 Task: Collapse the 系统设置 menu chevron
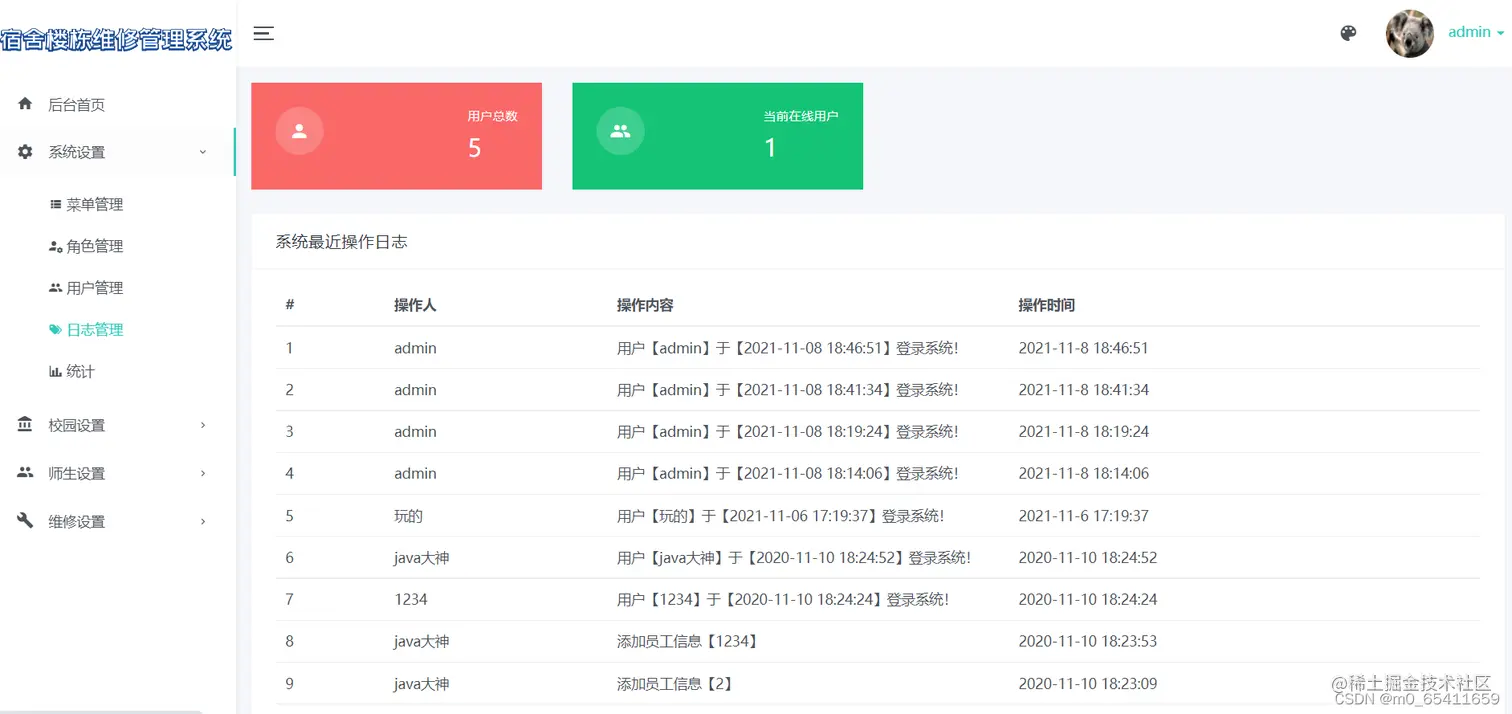tap(203, 152)
